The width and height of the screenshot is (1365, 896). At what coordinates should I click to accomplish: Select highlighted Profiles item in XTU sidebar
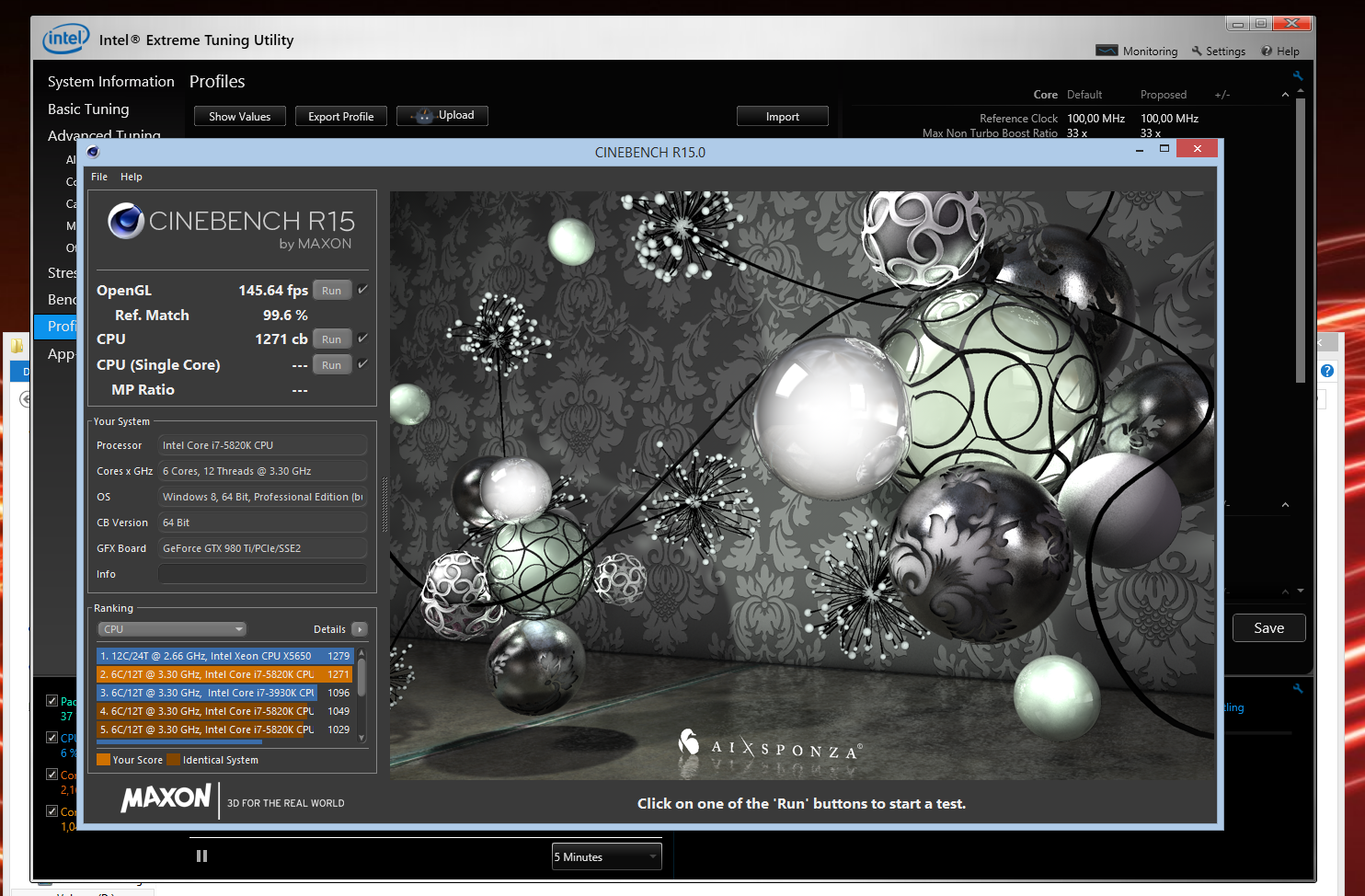57,326
